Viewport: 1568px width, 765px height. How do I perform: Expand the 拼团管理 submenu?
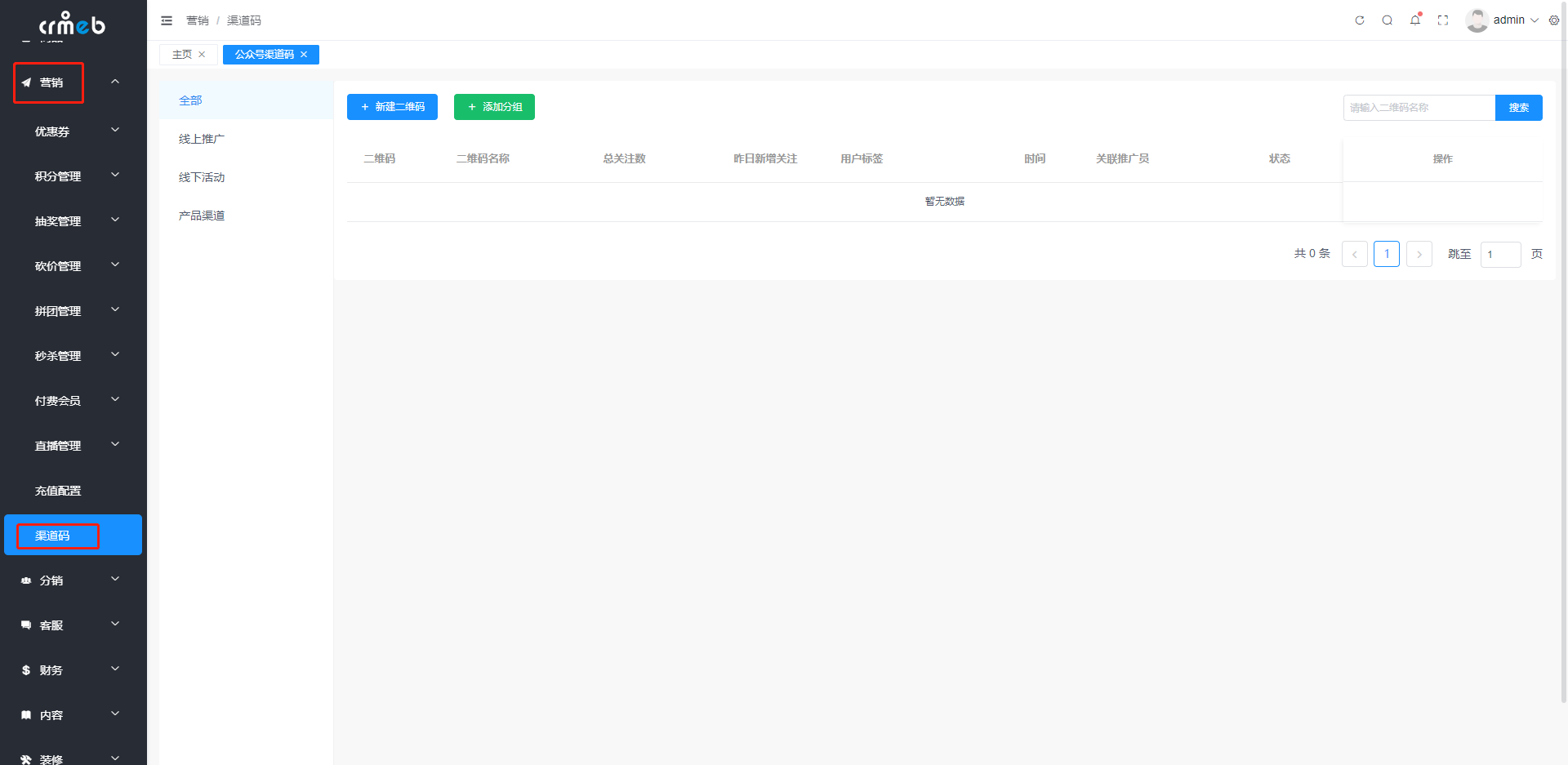pyautogui.click(x=115, y=309)
